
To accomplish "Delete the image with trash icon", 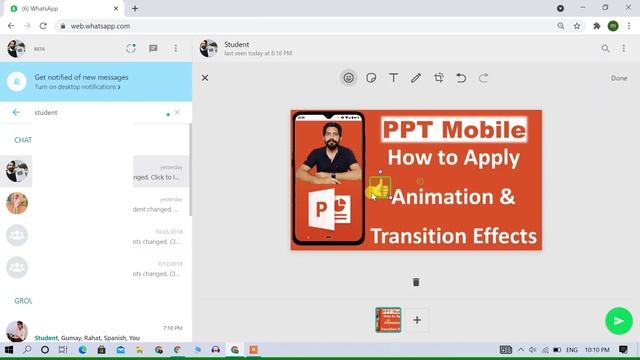I will (416, 282).
